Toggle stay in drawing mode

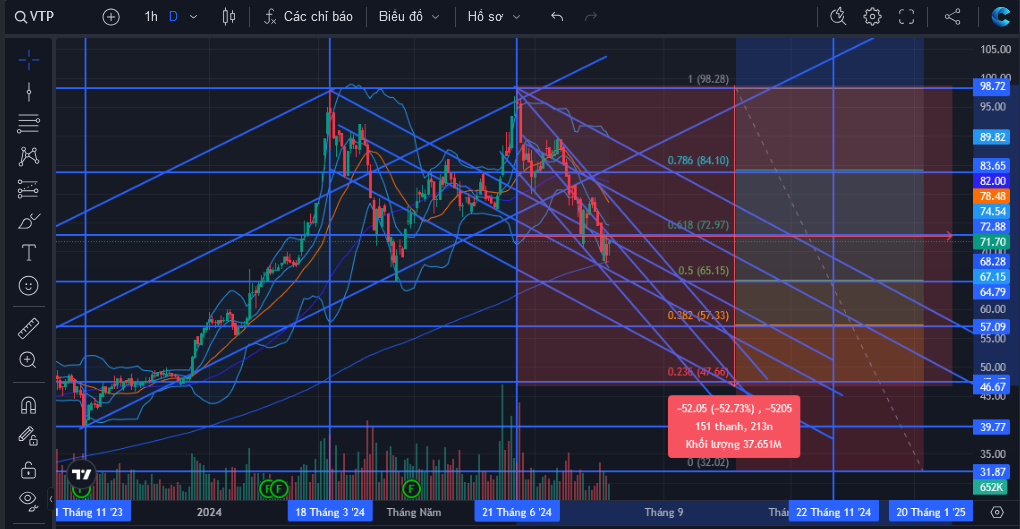[x=28, y=436]
